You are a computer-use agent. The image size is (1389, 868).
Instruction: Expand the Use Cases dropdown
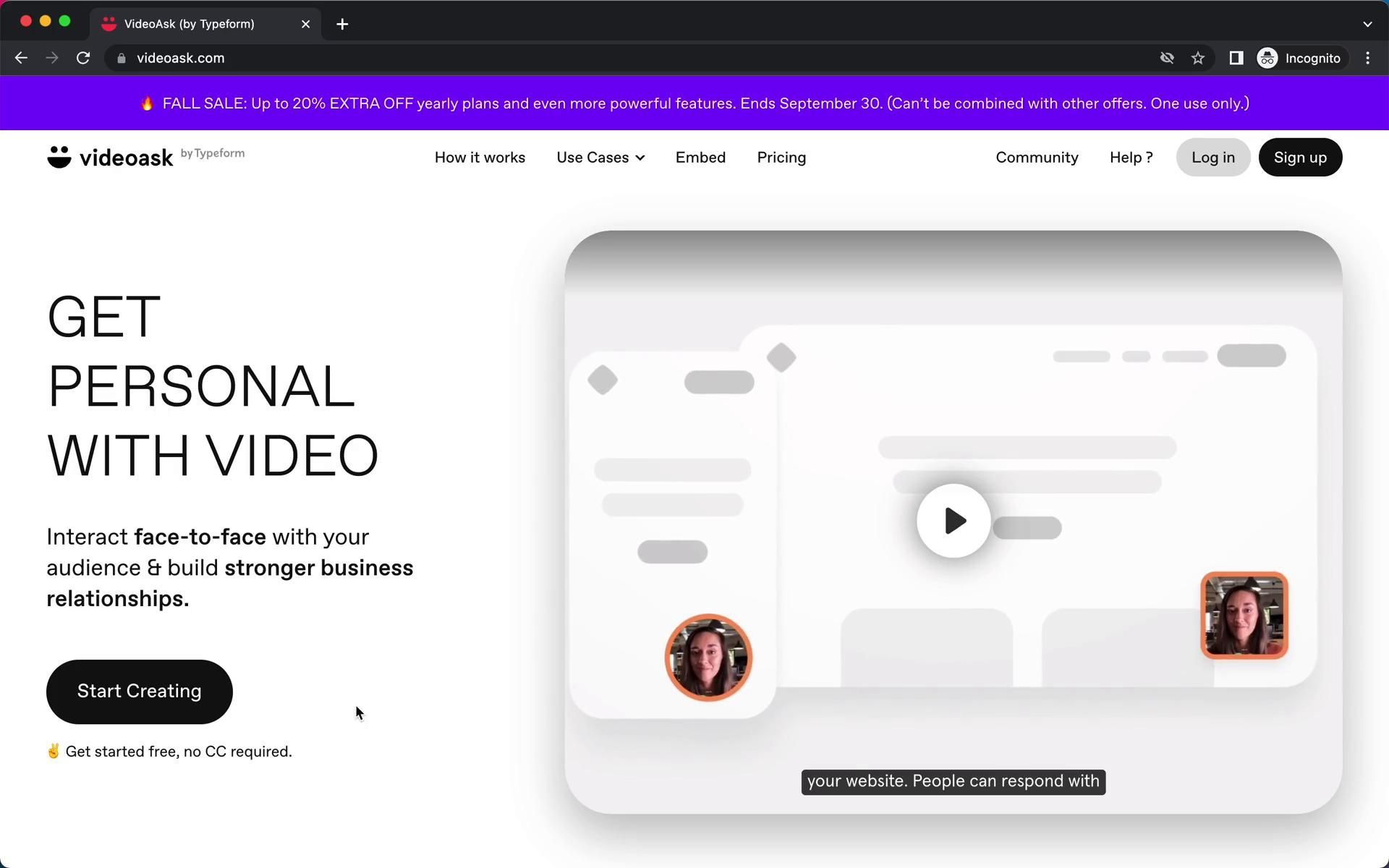coord(600,158)
